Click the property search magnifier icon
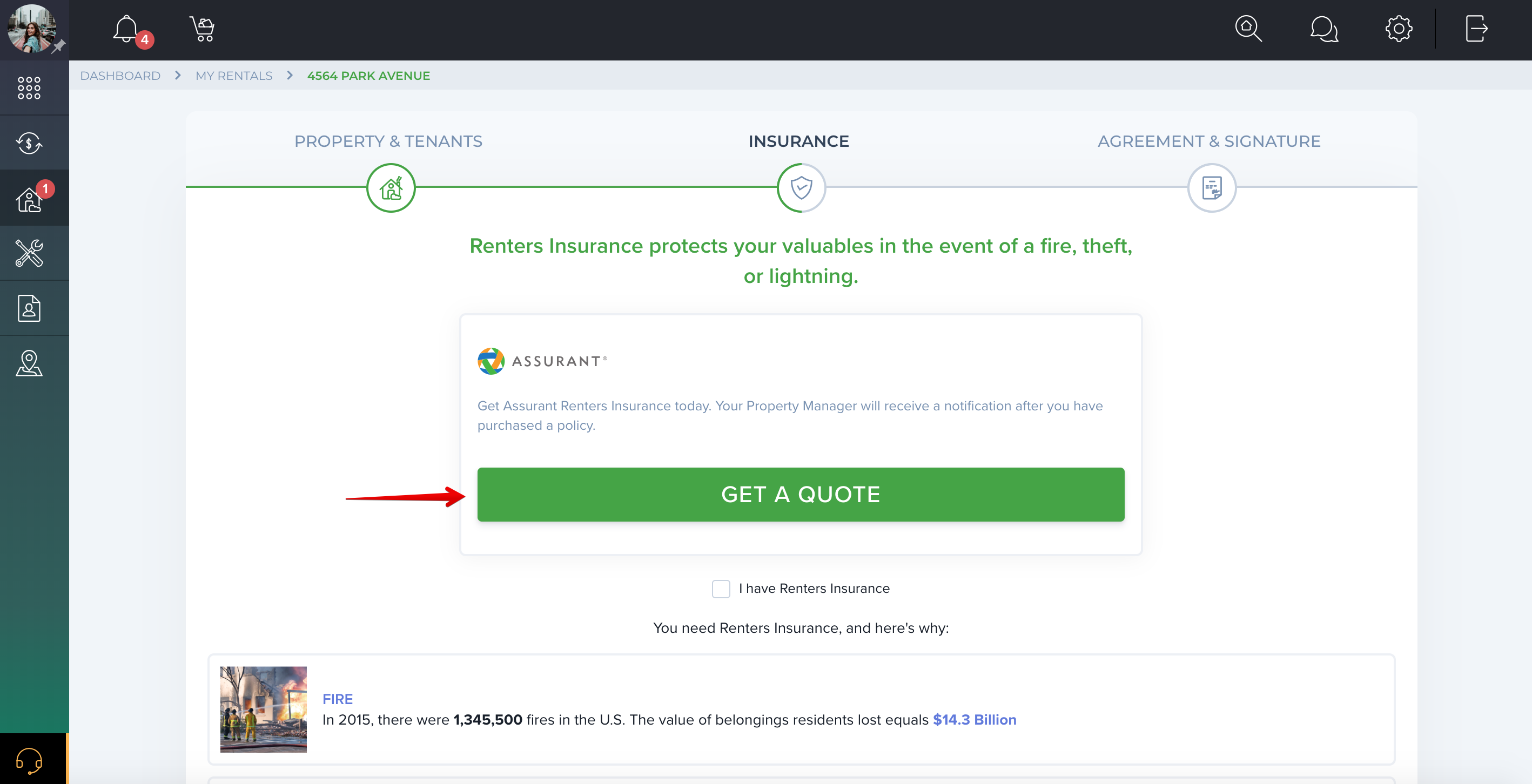Screen dimensions: 1532x784 [1248, 29]
